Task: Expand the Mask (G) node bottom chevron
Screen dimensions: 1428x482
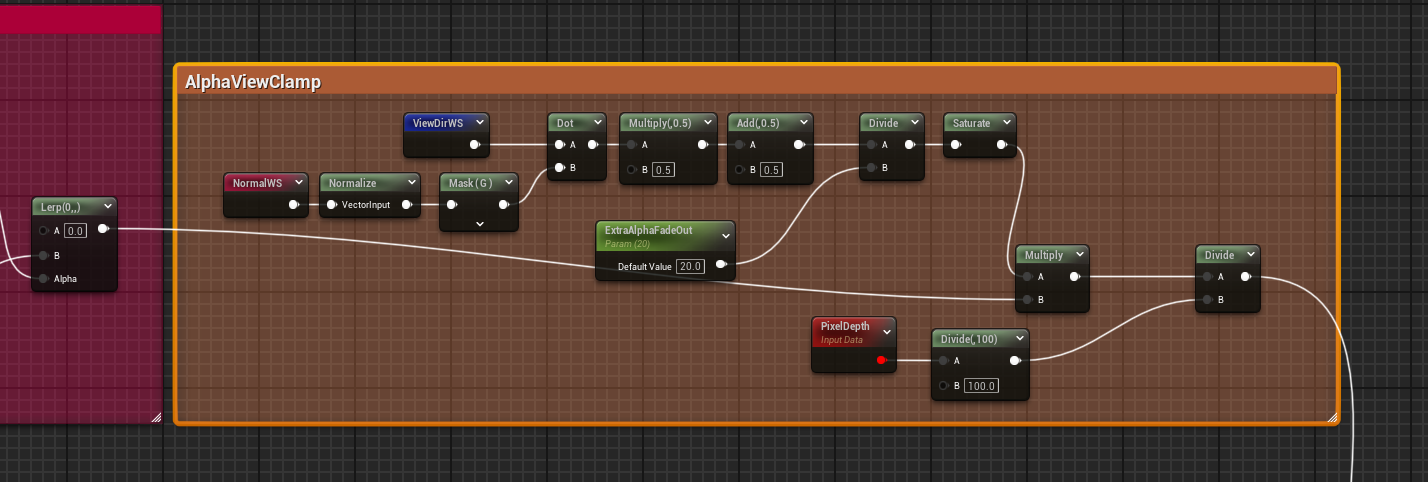Action: 480,224
